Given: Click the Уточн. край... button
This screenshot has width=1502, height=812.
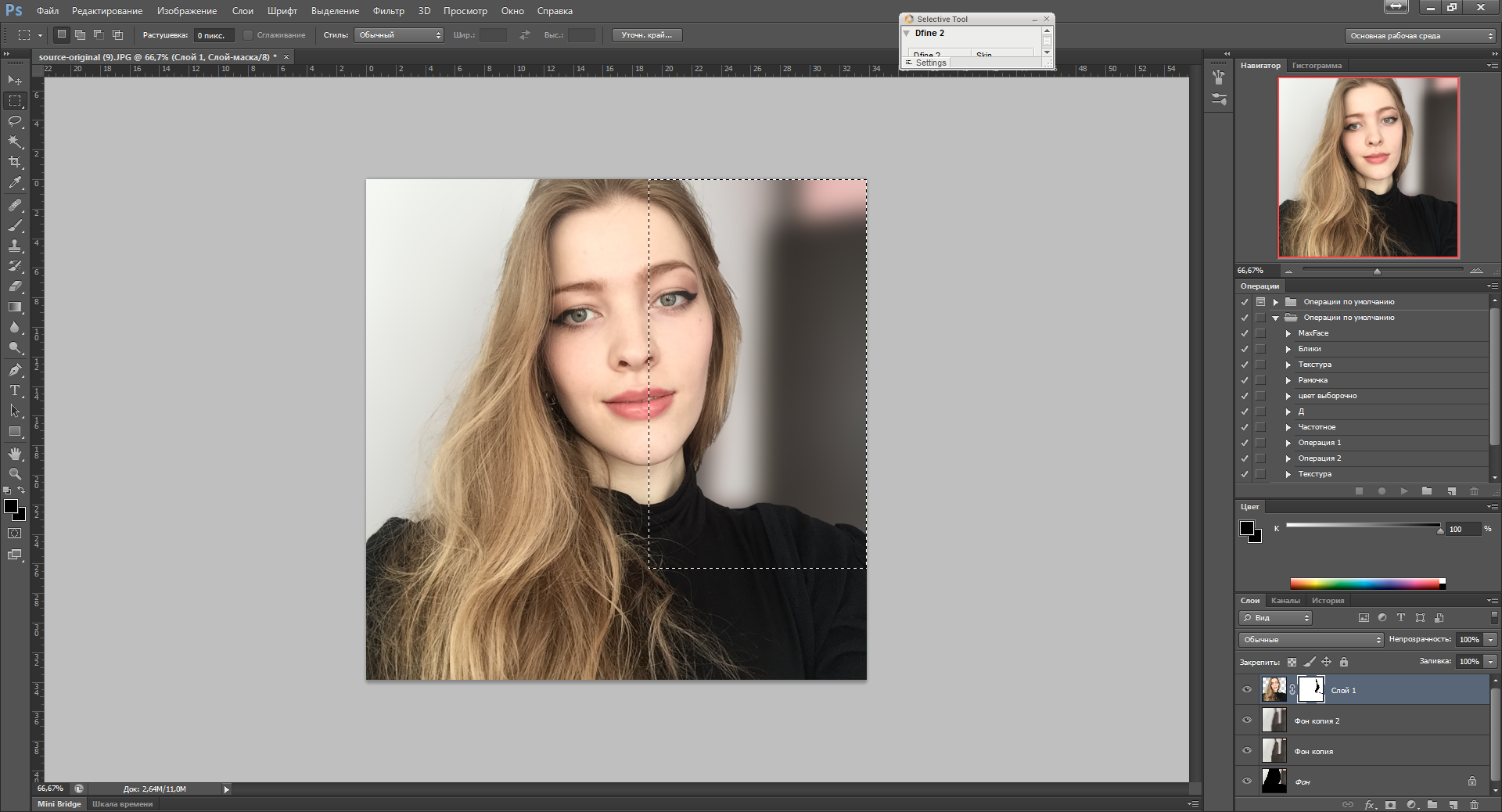Looking at the screenshot, I should [647, 35].
